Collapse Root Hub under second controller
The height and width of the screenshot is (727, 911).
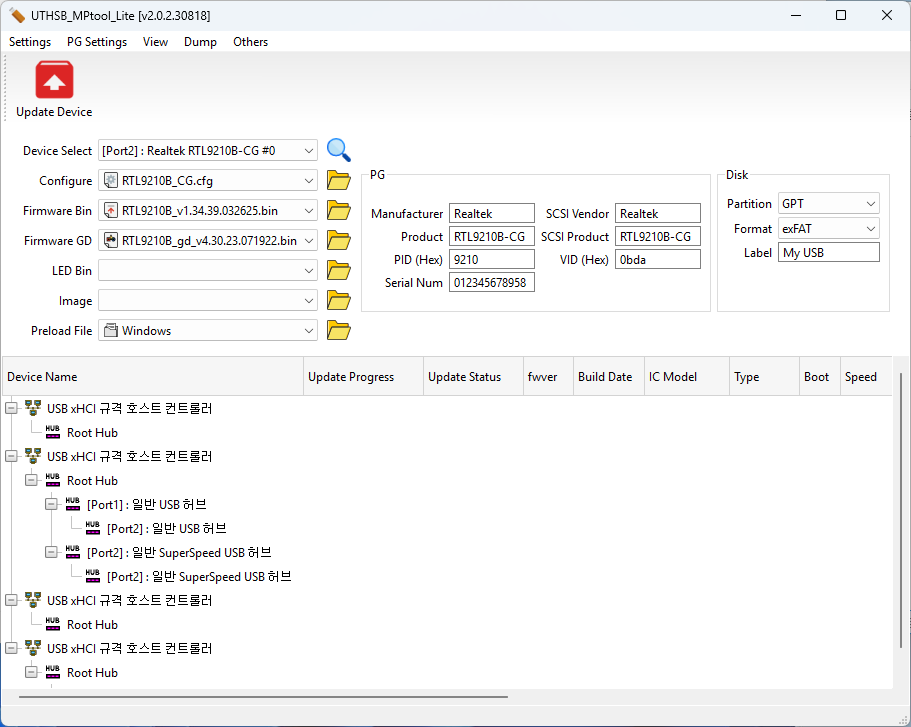(31, 480)
